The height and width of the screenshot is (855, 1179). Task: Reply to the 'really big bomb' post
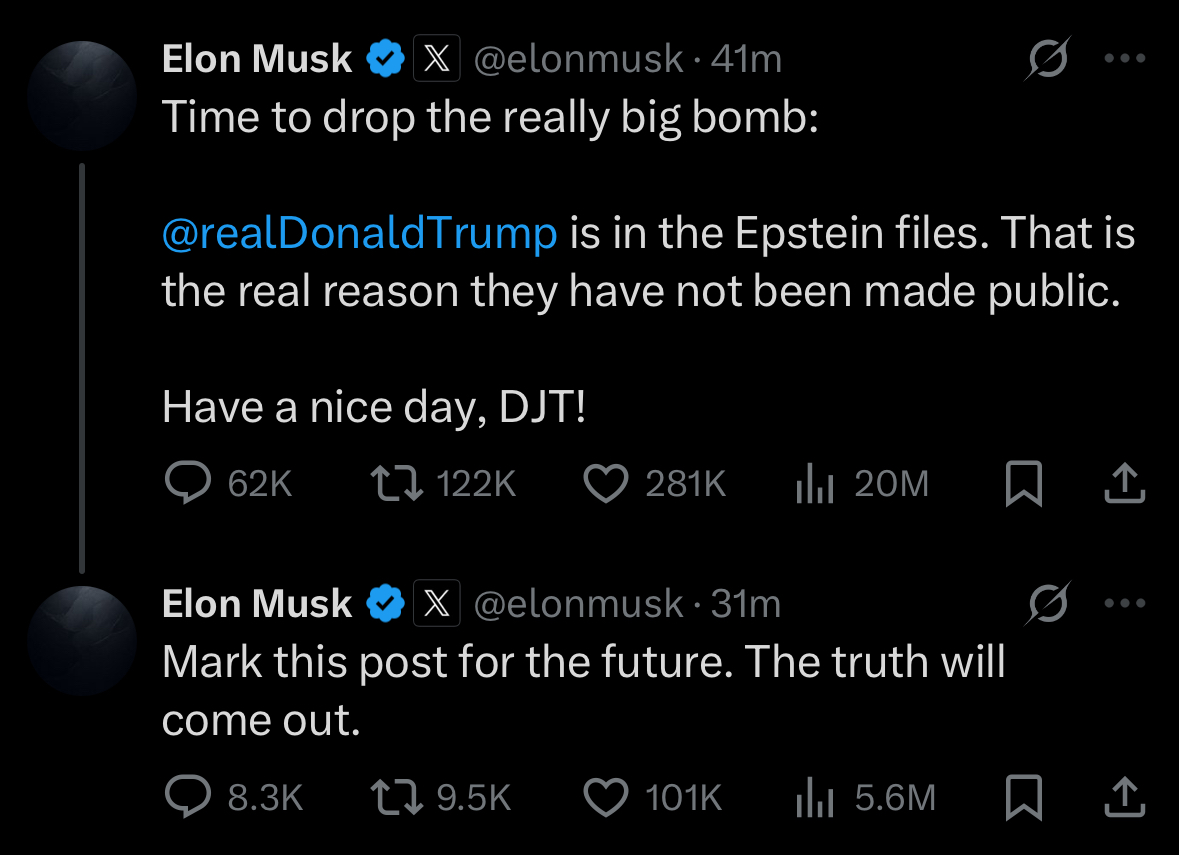click(x=186, y=484)
